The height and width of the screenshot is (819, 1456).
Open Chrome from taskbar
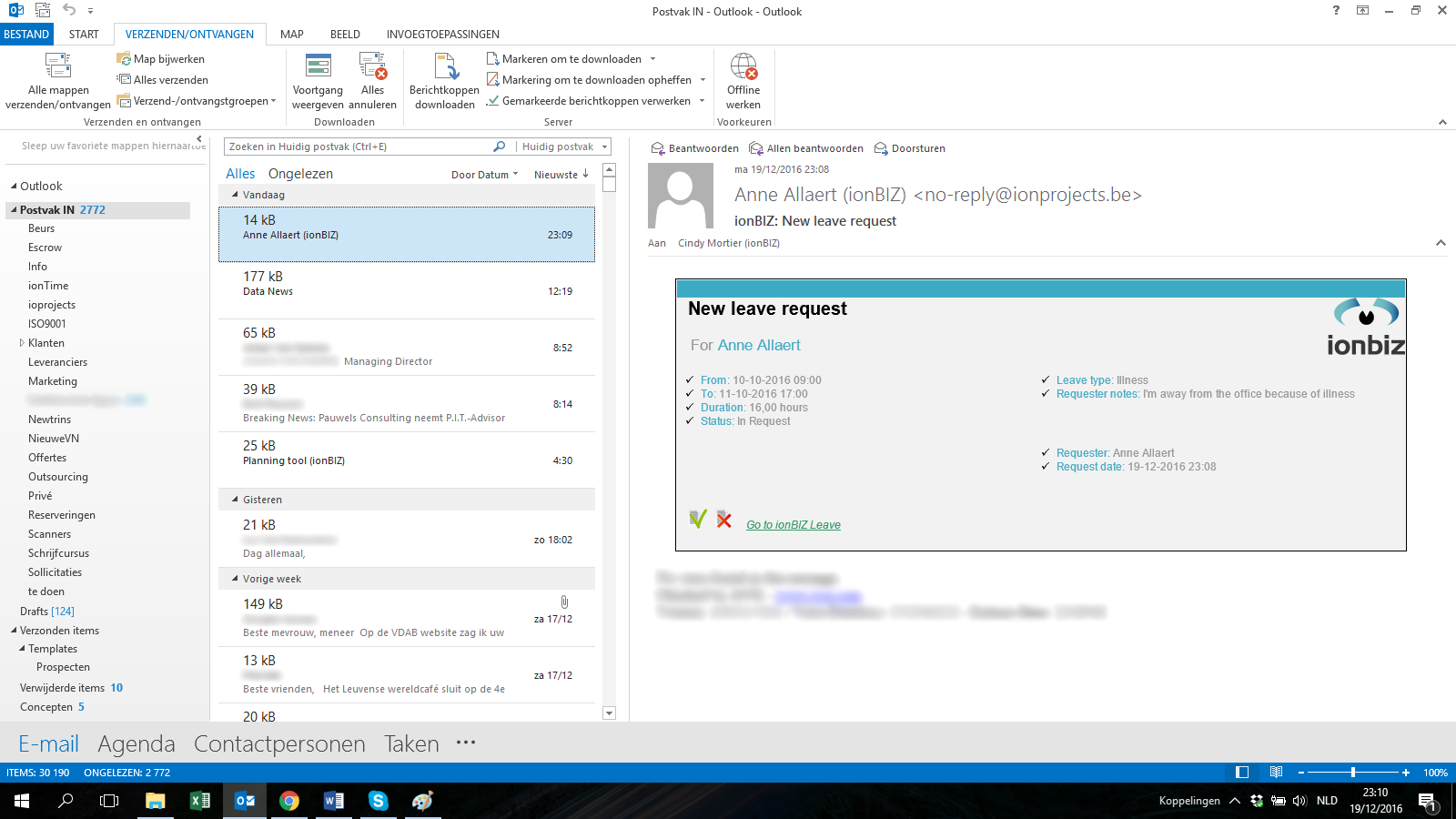point(289,801)
